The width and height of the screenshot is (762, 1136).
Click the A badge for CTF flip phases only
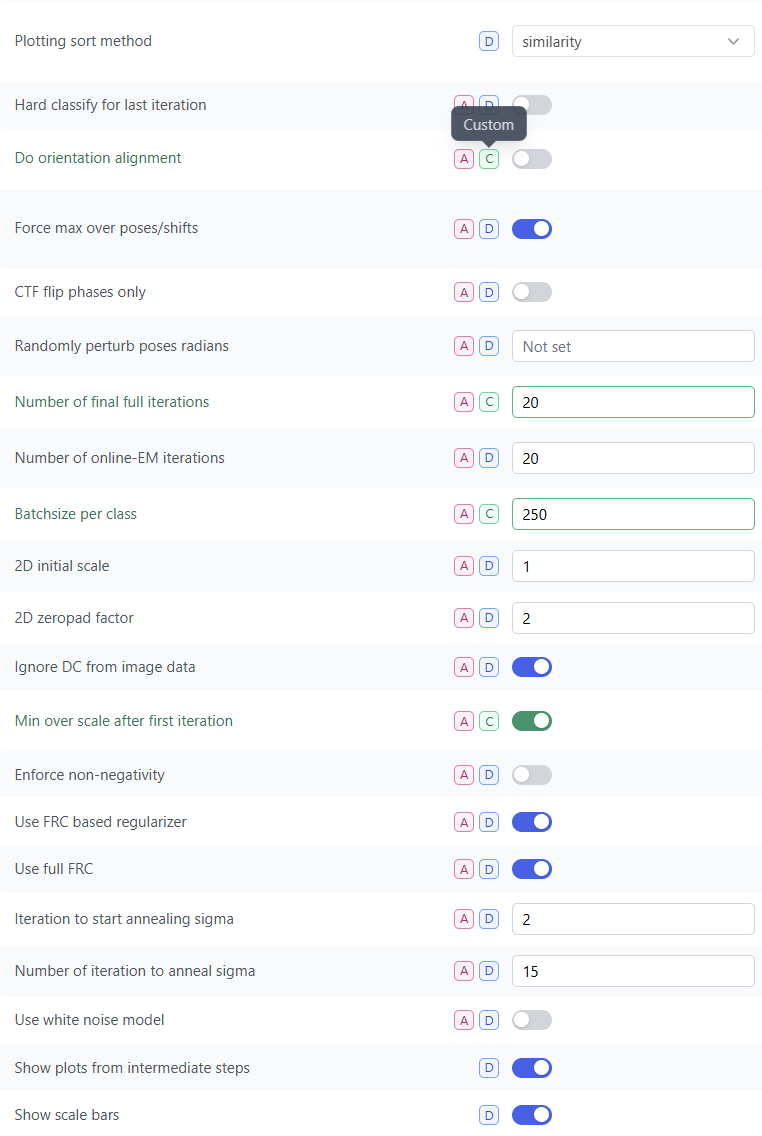click(x=464, y=292)
